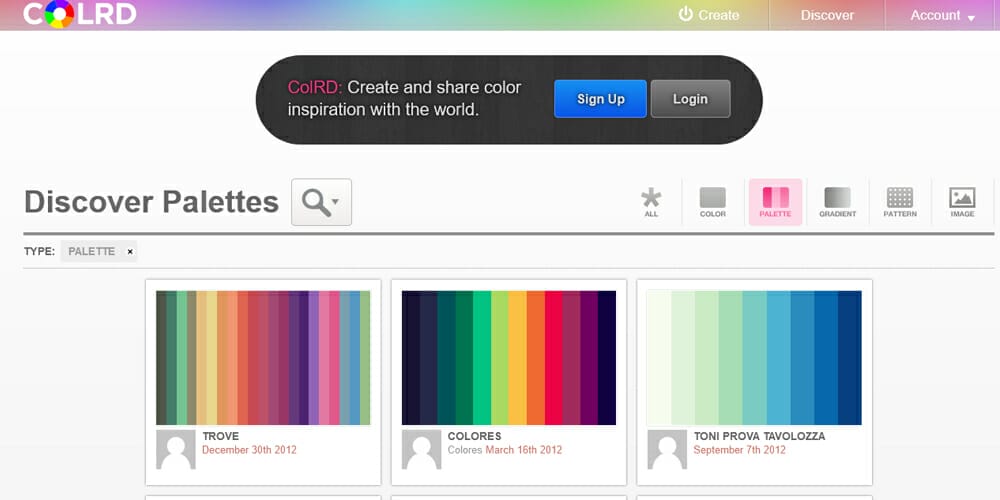Open the search magnifier dropdown
Image resolution: width=1000 pixels, height=500 pixels.
(x=321, y=202)
